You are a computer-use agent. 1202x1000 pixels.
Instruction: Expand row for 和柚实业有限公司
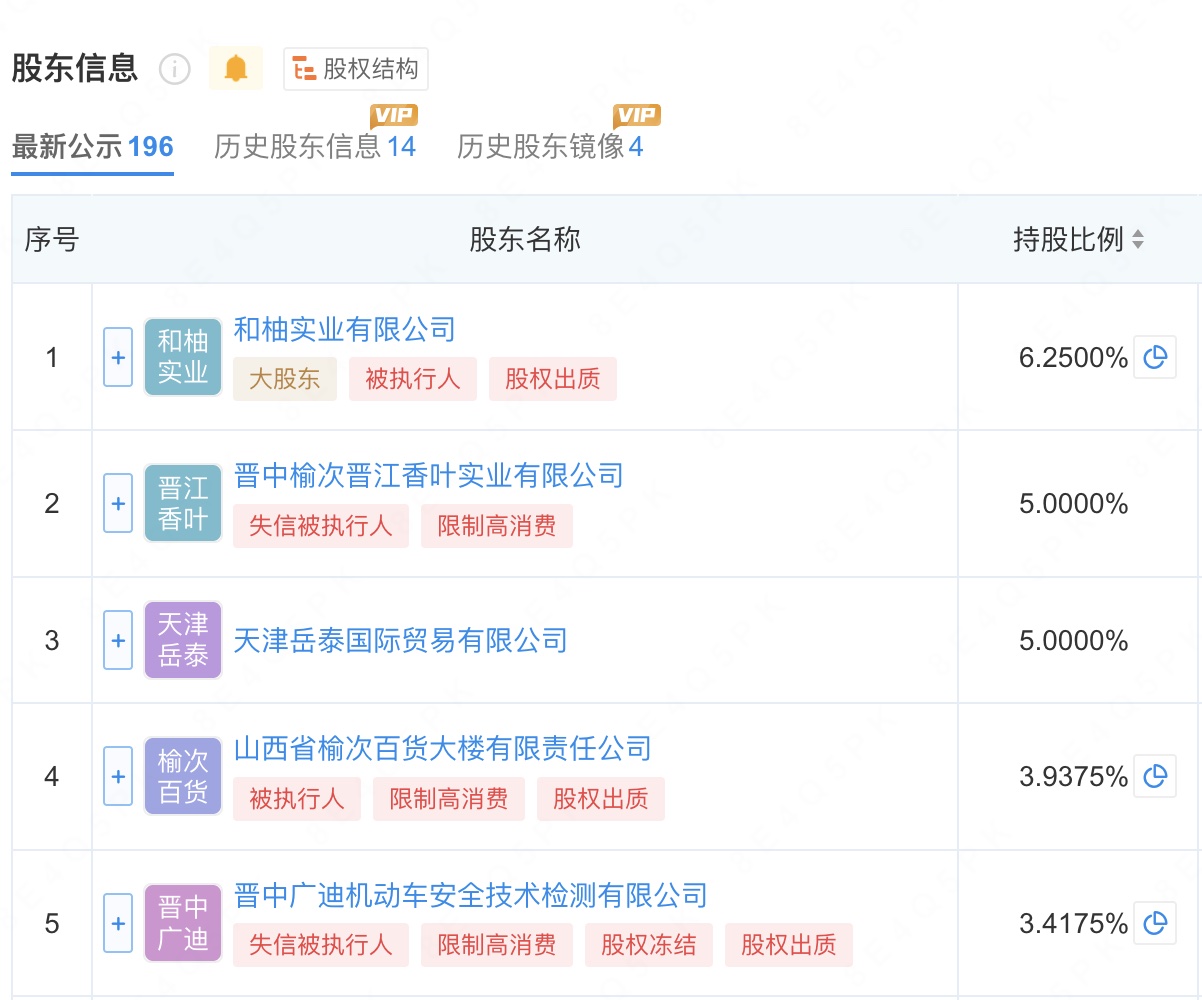(118, 357)
